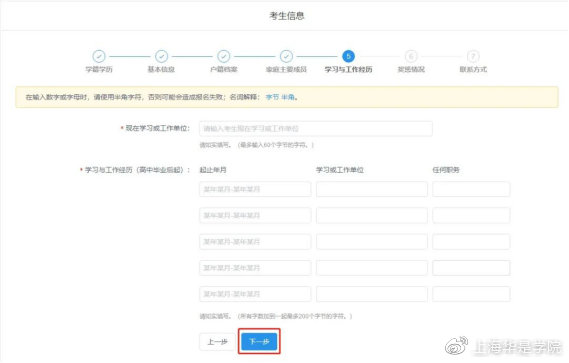Click the 考生信息 page title
This screenshot has height=363, width=569.
[287, 16]
